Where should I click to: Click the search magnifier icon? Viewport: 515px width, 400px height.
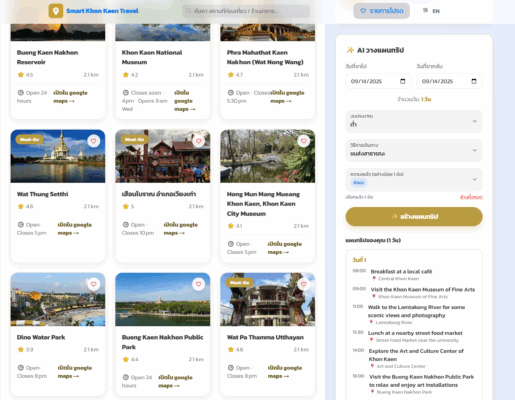pyautogui.click(x=189, y=11)
